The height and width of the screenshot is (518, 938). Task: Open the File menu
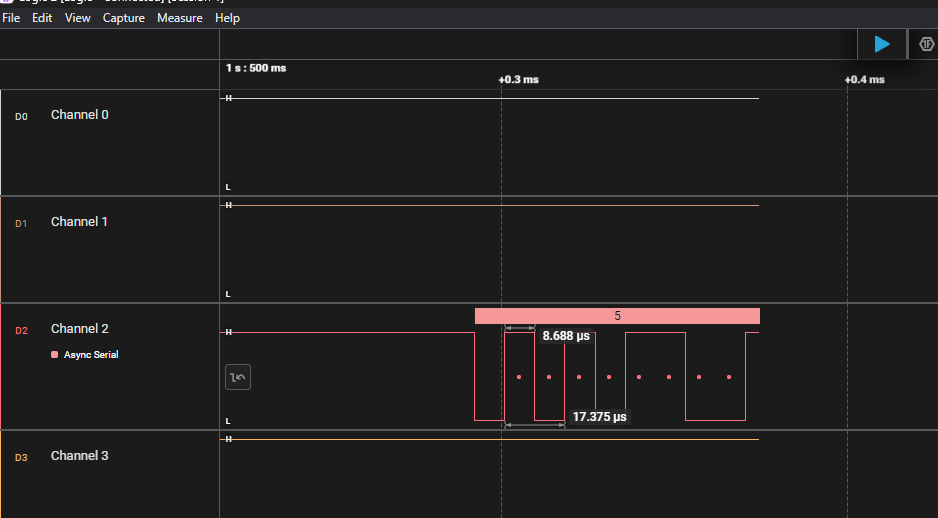pos(11,18)
